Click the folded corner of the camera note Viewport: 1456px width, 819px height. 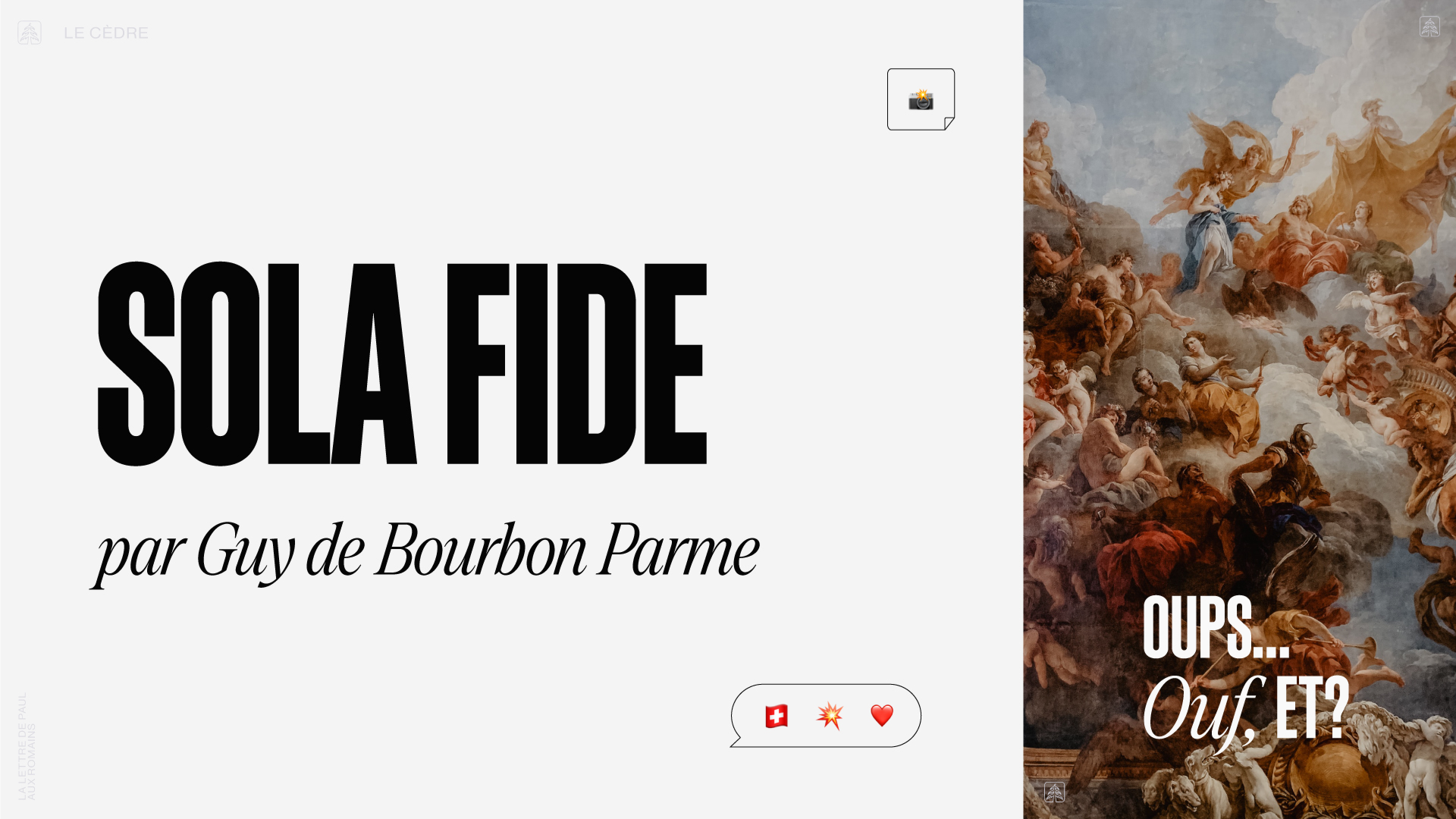coord(949,124)
